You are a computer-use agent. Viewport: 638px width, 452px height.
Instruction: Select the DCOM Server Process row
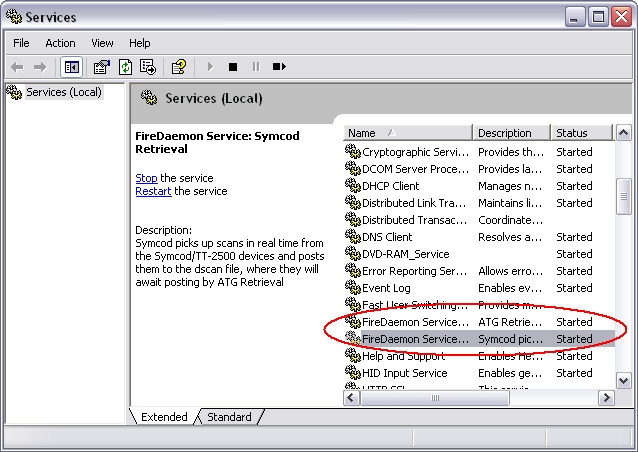(479, 169)
